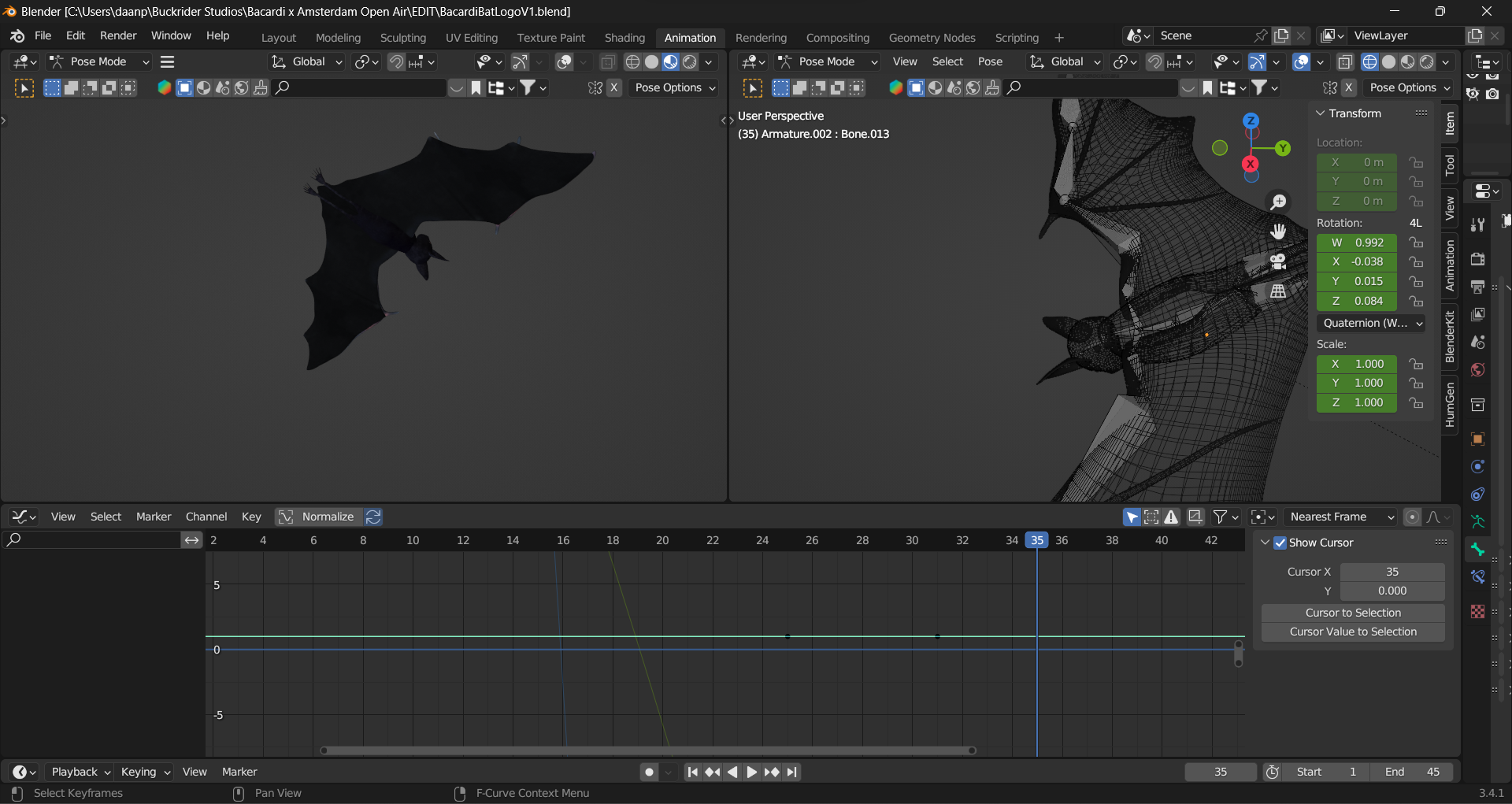Switch to Shading workspace tab
The image size is (1512, 804).
[624, 38]
